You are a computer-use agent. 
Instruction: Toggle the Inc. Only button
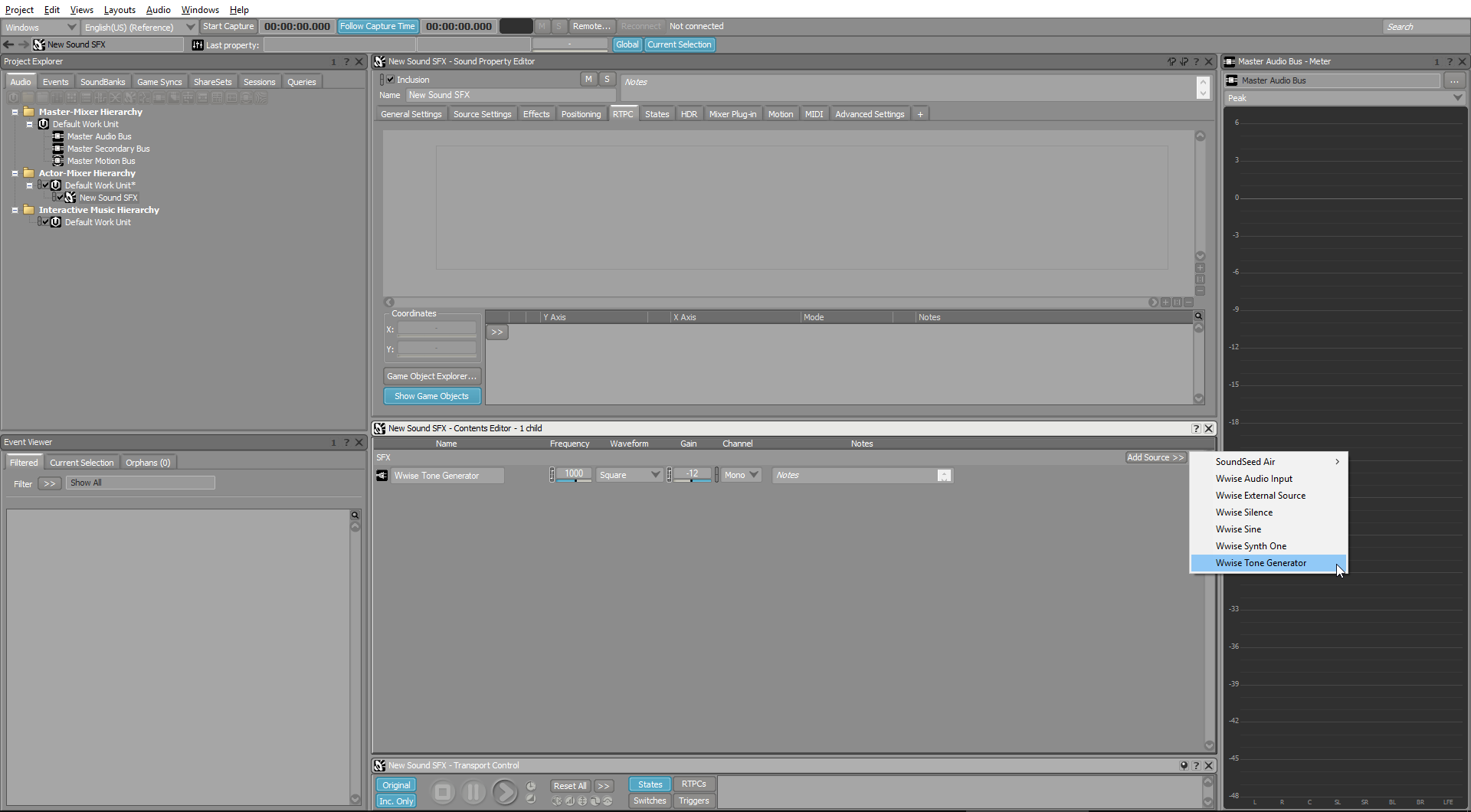pyautogui.click(x=396, y=801)
